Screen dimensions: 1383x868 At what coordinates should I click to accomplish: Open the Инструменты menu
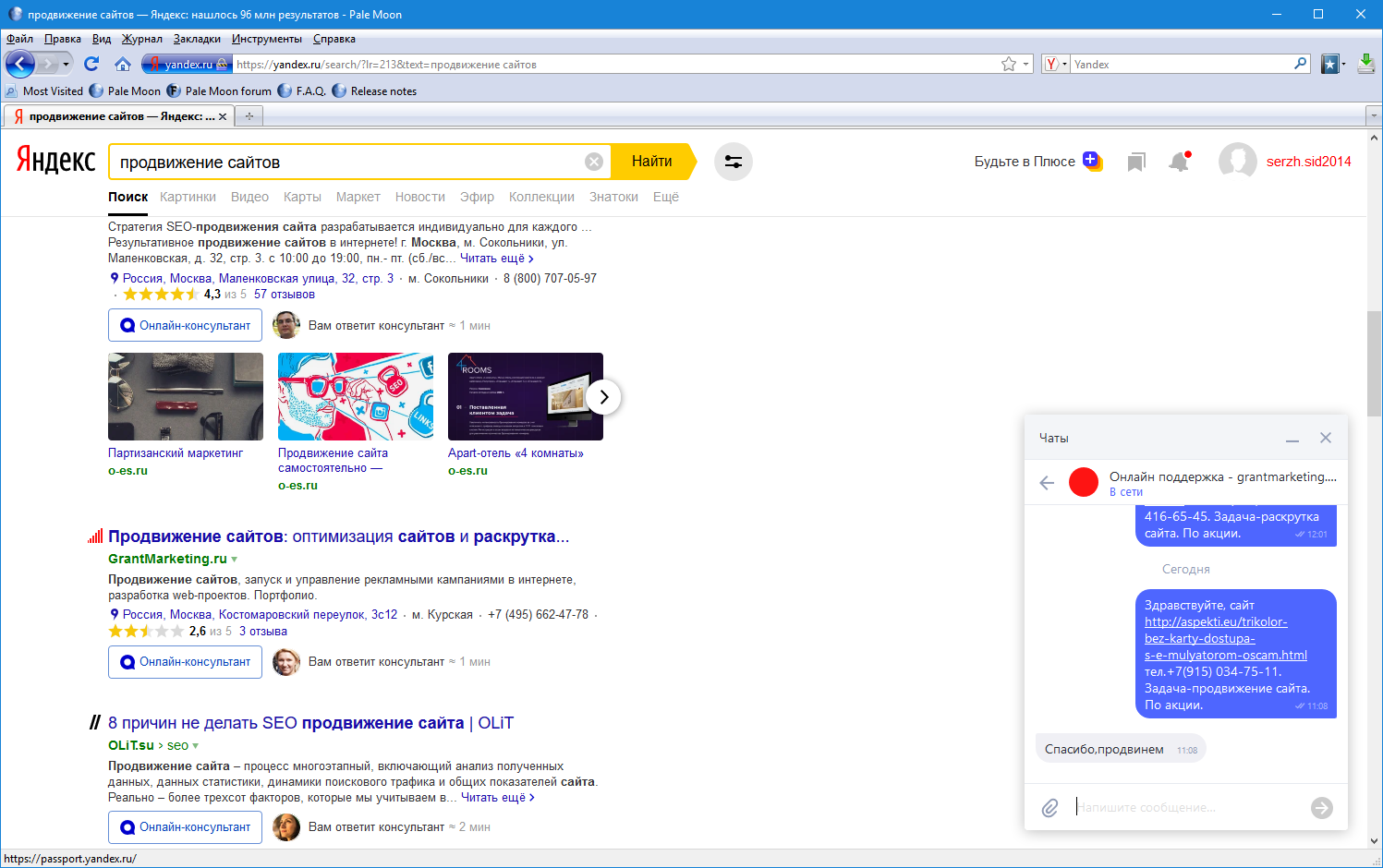(x=267, y=39)
